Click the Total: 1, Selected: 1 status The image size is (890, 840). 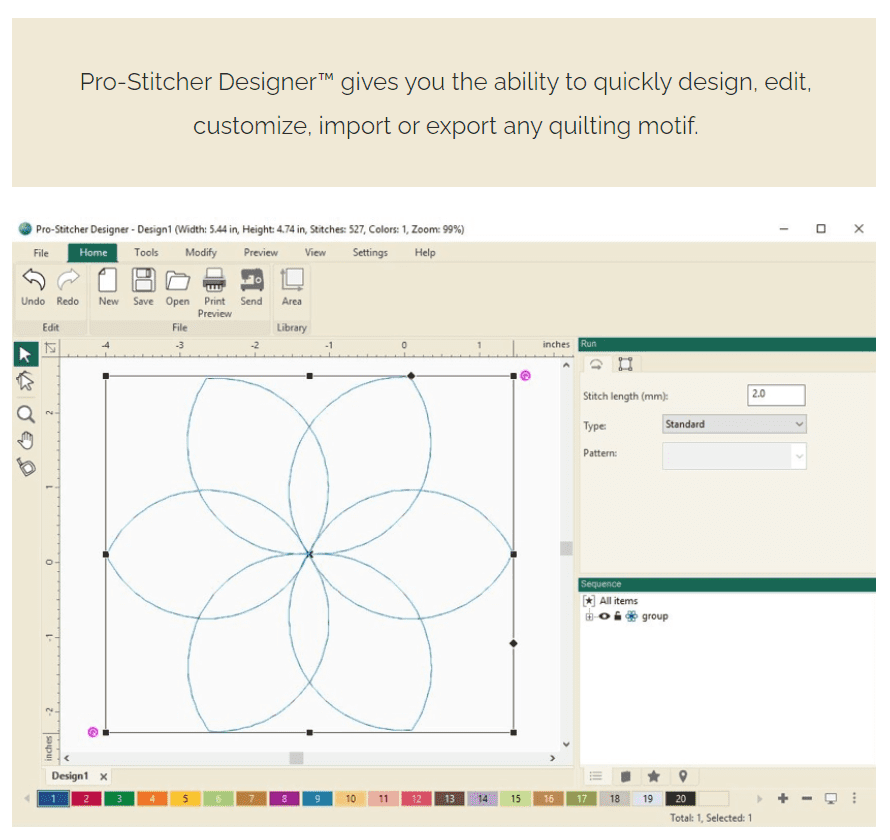(711, 818)
